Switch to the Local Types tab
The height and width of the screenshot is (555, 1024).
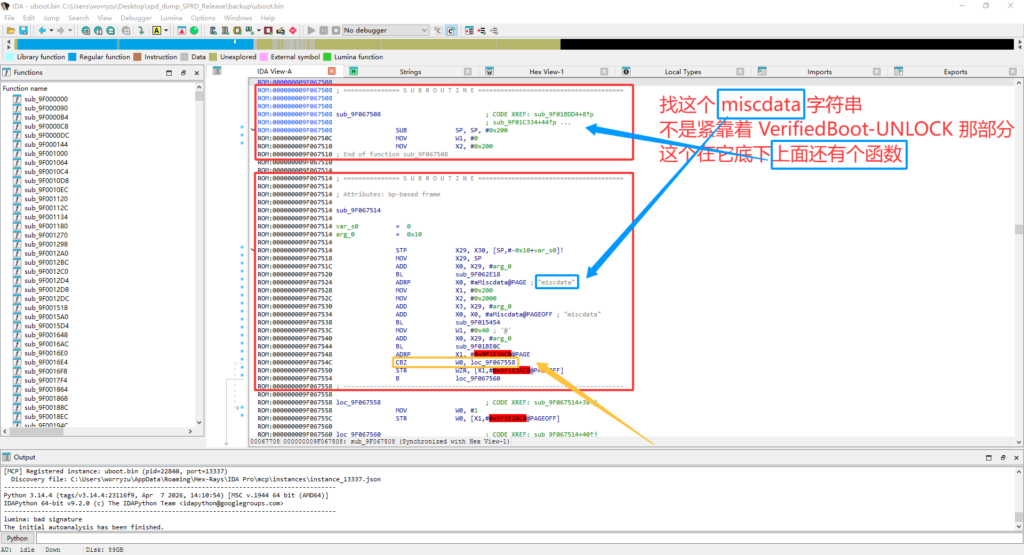click(682, 72)
